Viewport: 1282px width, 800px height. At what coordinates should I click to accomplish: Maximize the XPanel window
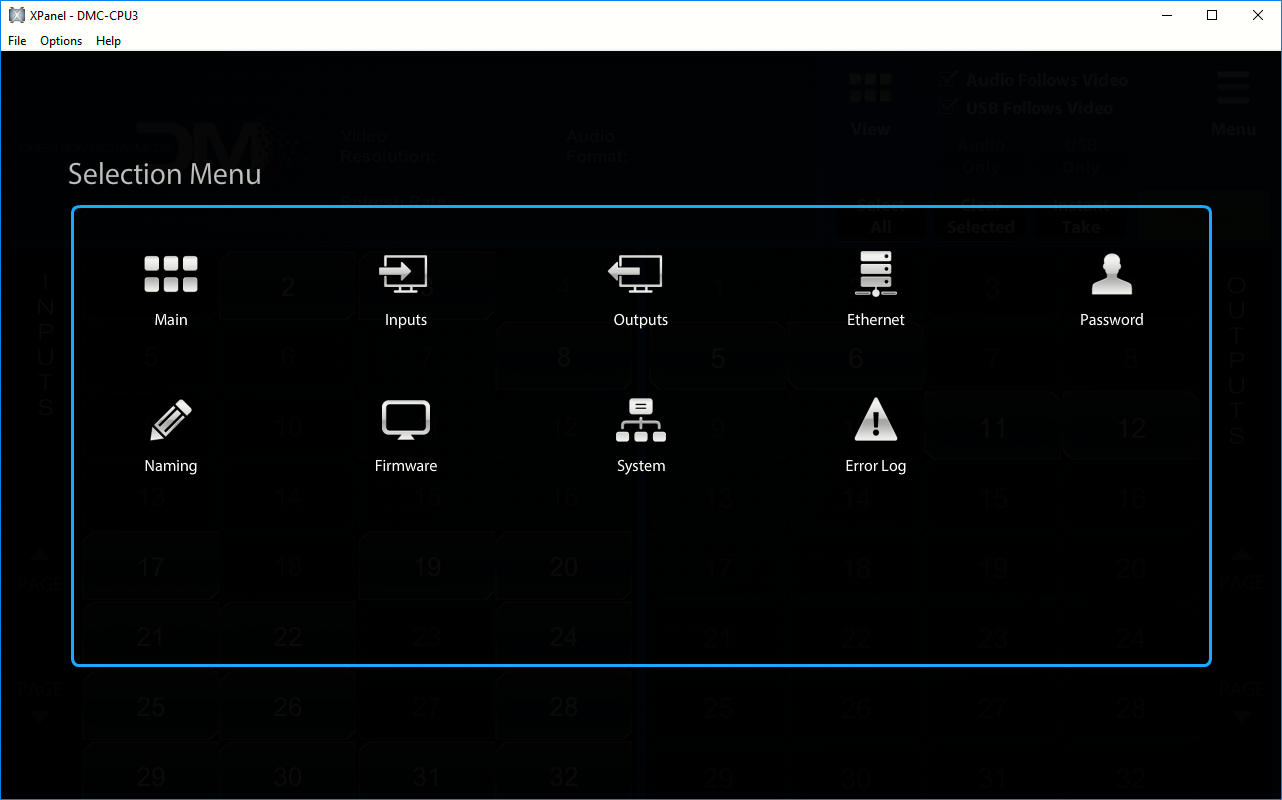1212,15
